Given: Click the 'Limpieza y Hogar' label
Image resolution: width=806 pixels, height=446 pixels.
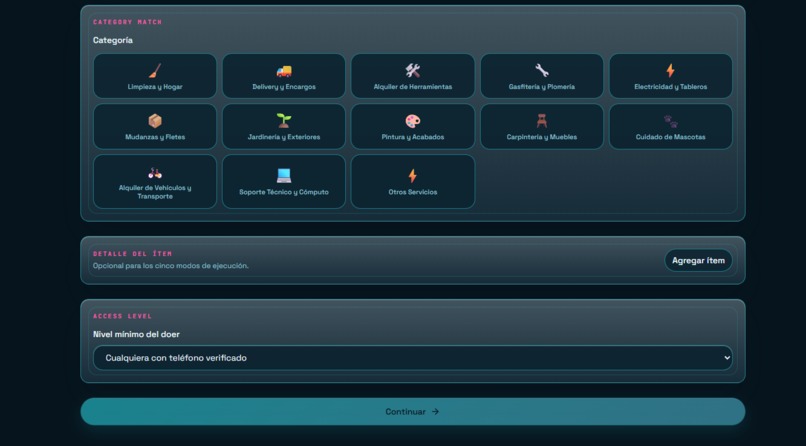Looking at the screenshot, I should 155,87.
